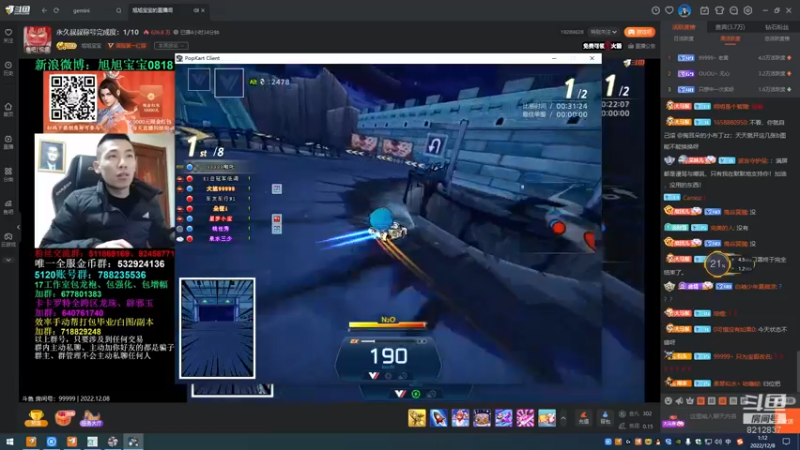Open the favorites heart icon in the title bar

[x=669, y=10]
